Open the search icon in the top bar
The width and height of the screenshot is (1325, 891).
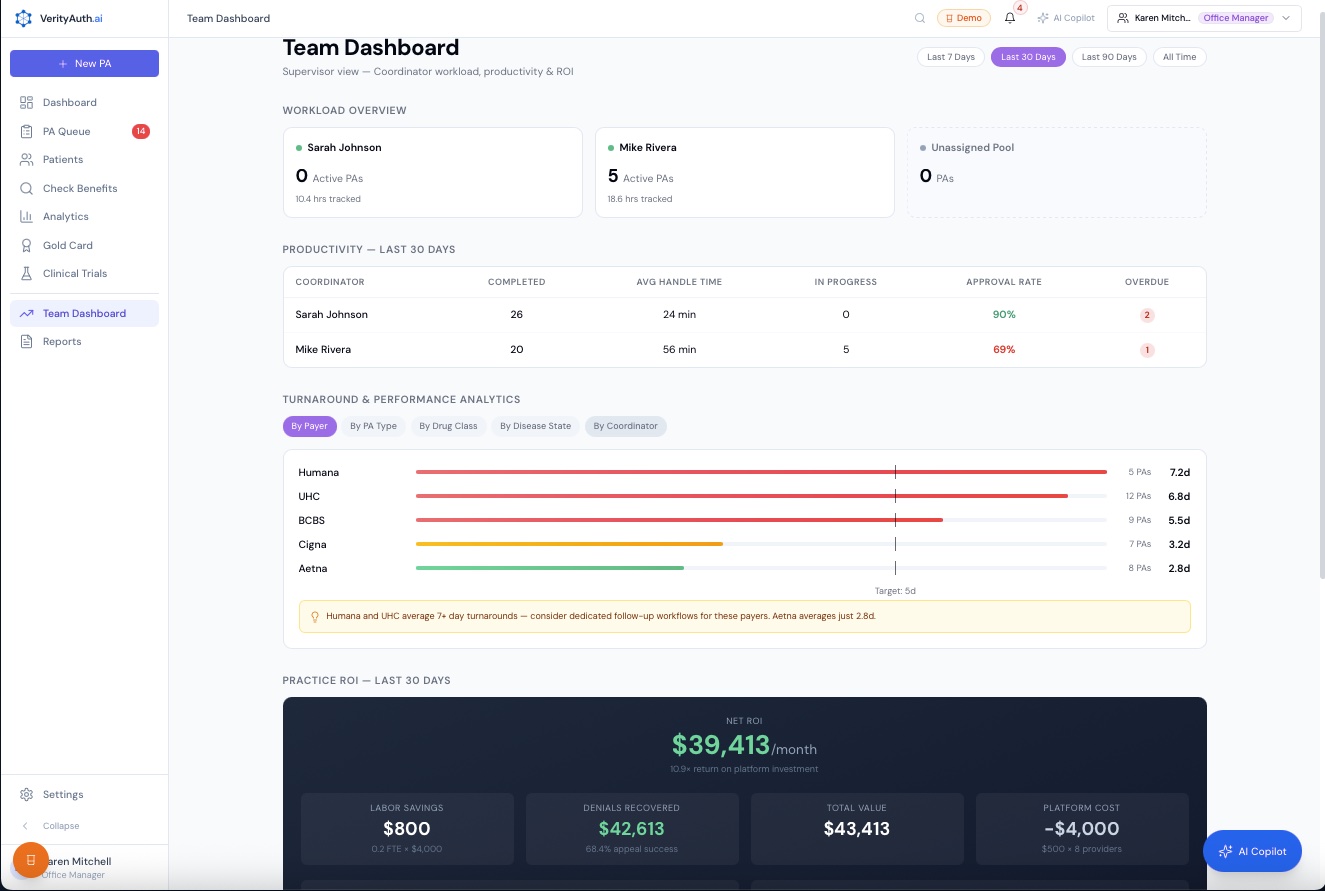coord(920,18)
